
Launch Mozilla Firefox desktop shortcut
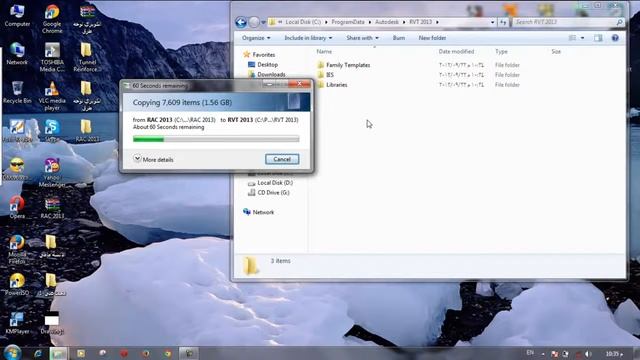click(x=17, y=249)
